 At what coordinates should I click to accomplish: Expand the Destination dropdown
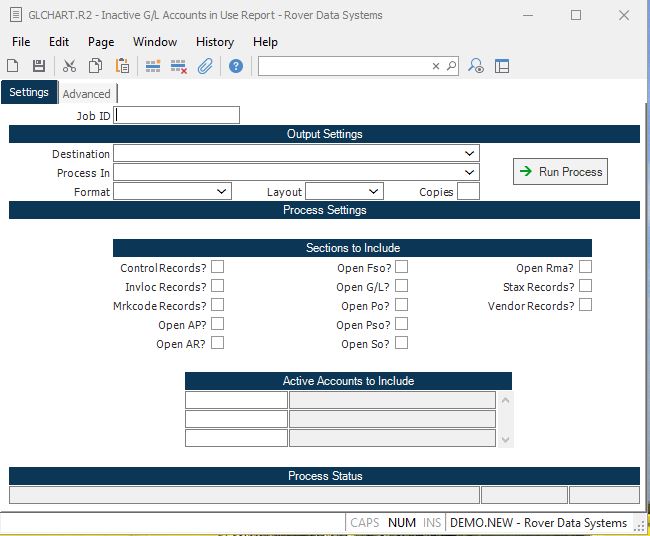469,154
